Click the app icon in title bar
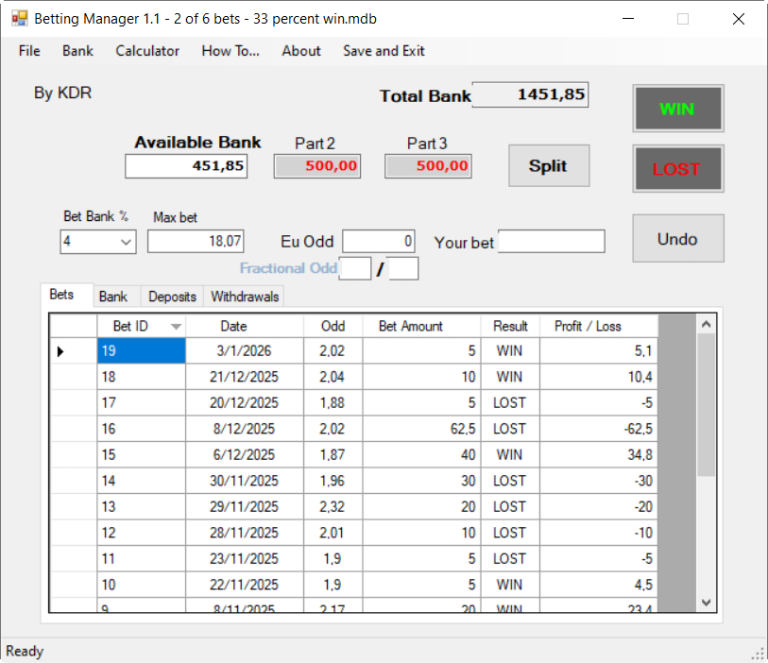The image size is (768, 663). point(19,18)
